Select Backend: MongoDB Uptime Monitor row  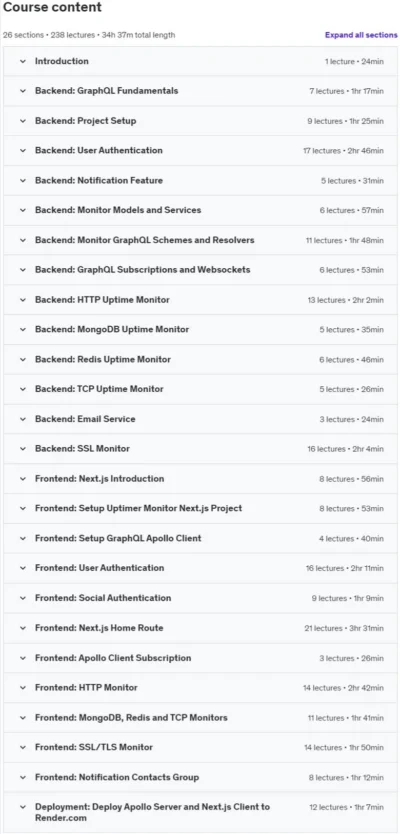[201, 329]
